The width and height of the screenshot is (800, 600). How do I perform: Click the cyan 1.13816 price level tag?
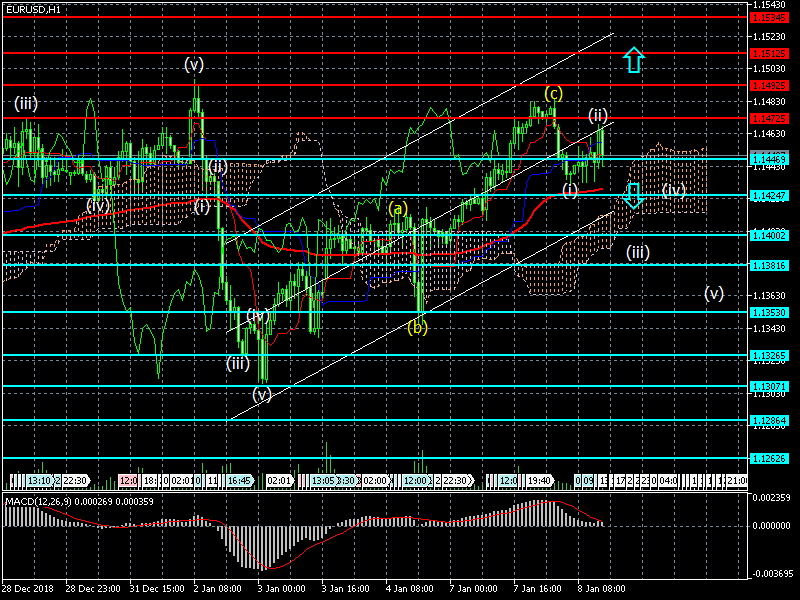click(769, 265)
